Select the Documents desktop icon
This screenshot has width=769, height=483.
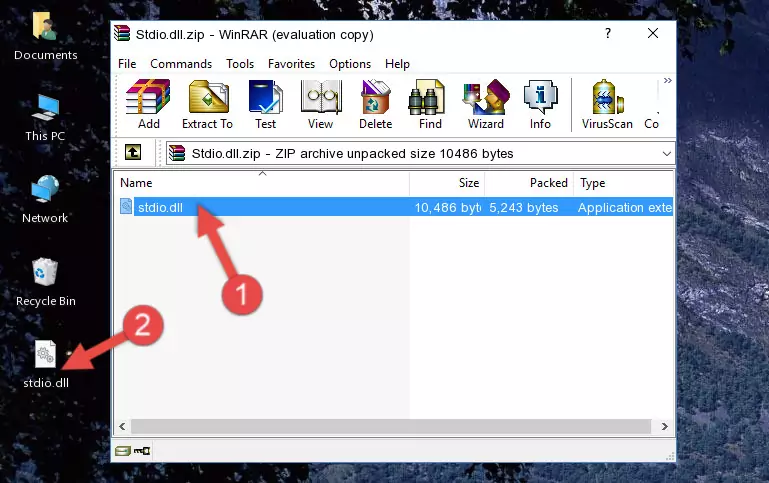coord(46,36)
